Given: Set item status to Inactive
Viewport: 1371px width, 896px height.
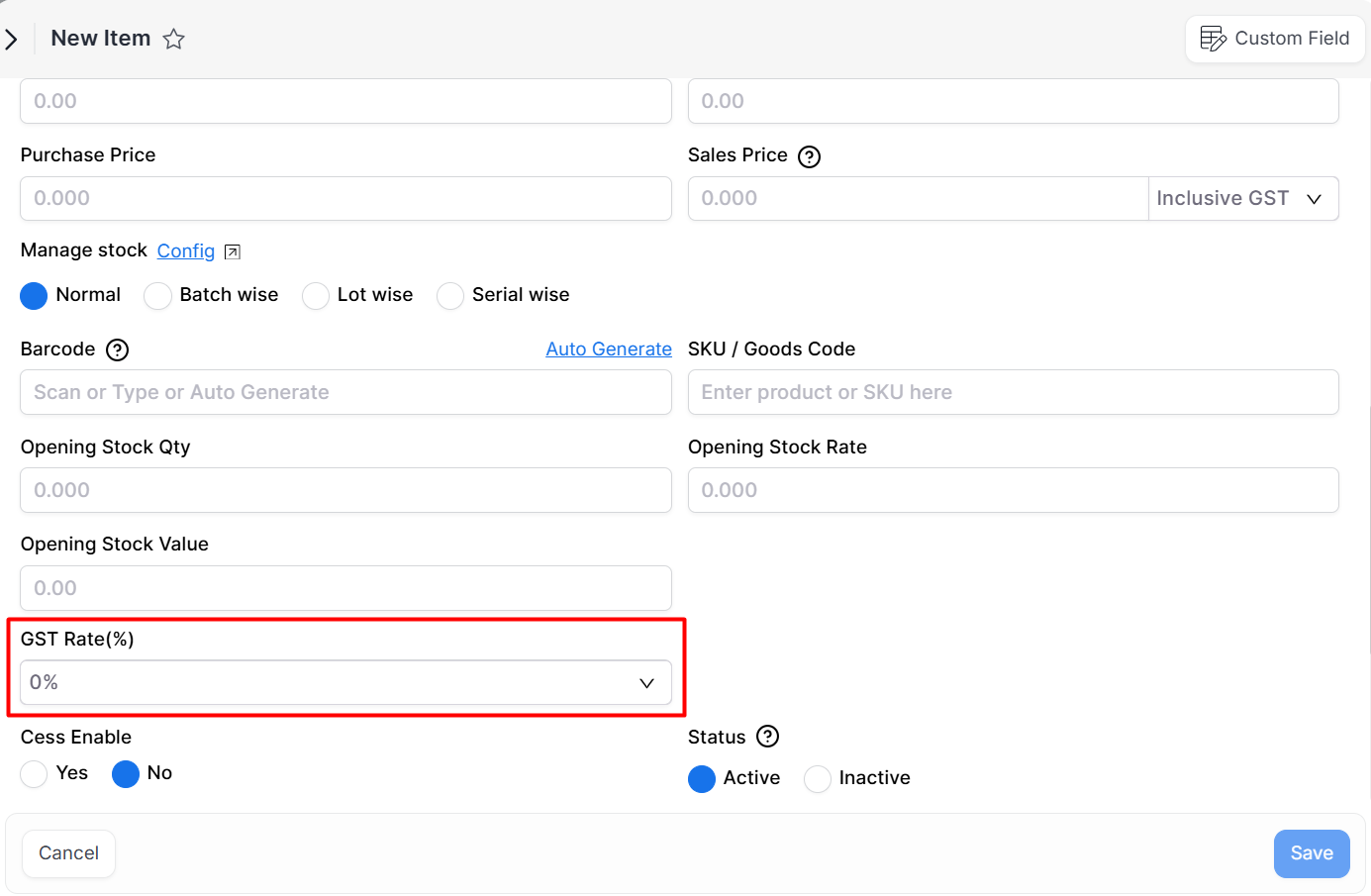Looking at the screenshot, I should click(818, 779).
